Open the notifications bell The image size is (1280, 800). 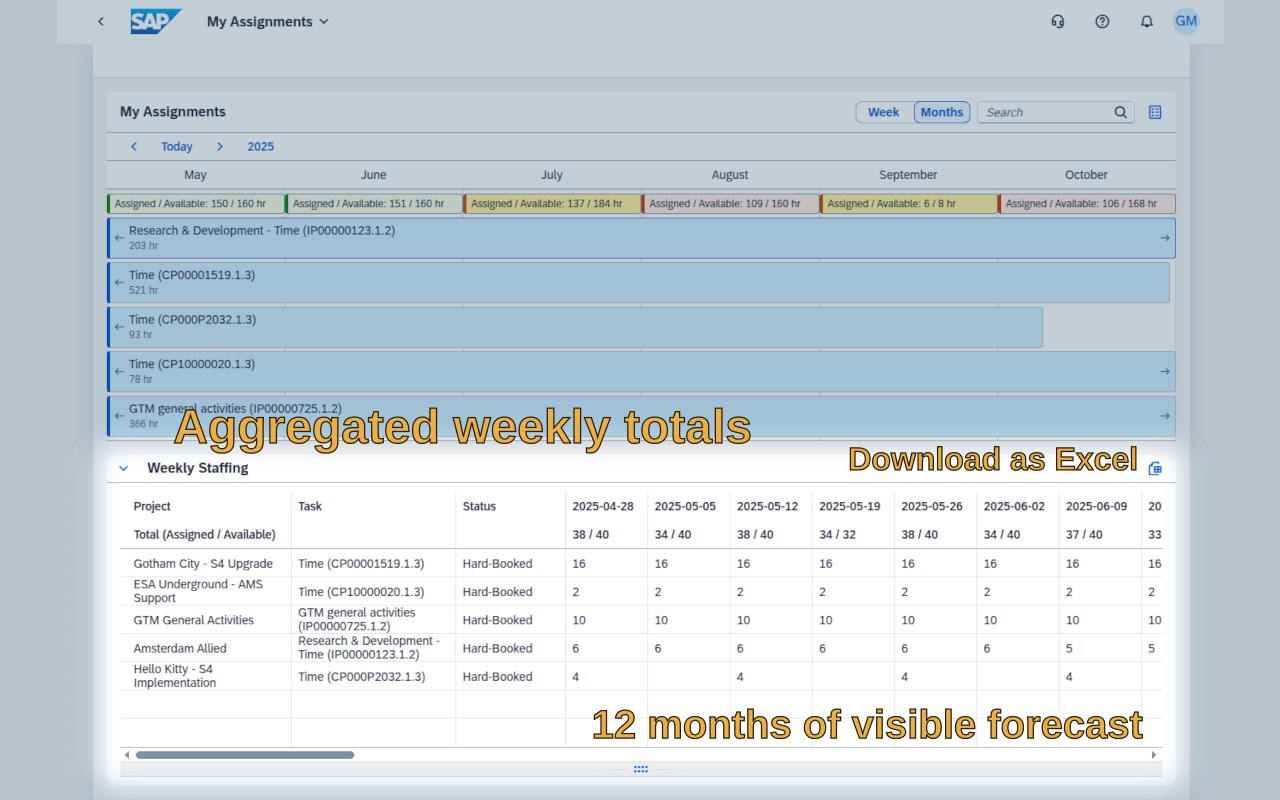1146,21
